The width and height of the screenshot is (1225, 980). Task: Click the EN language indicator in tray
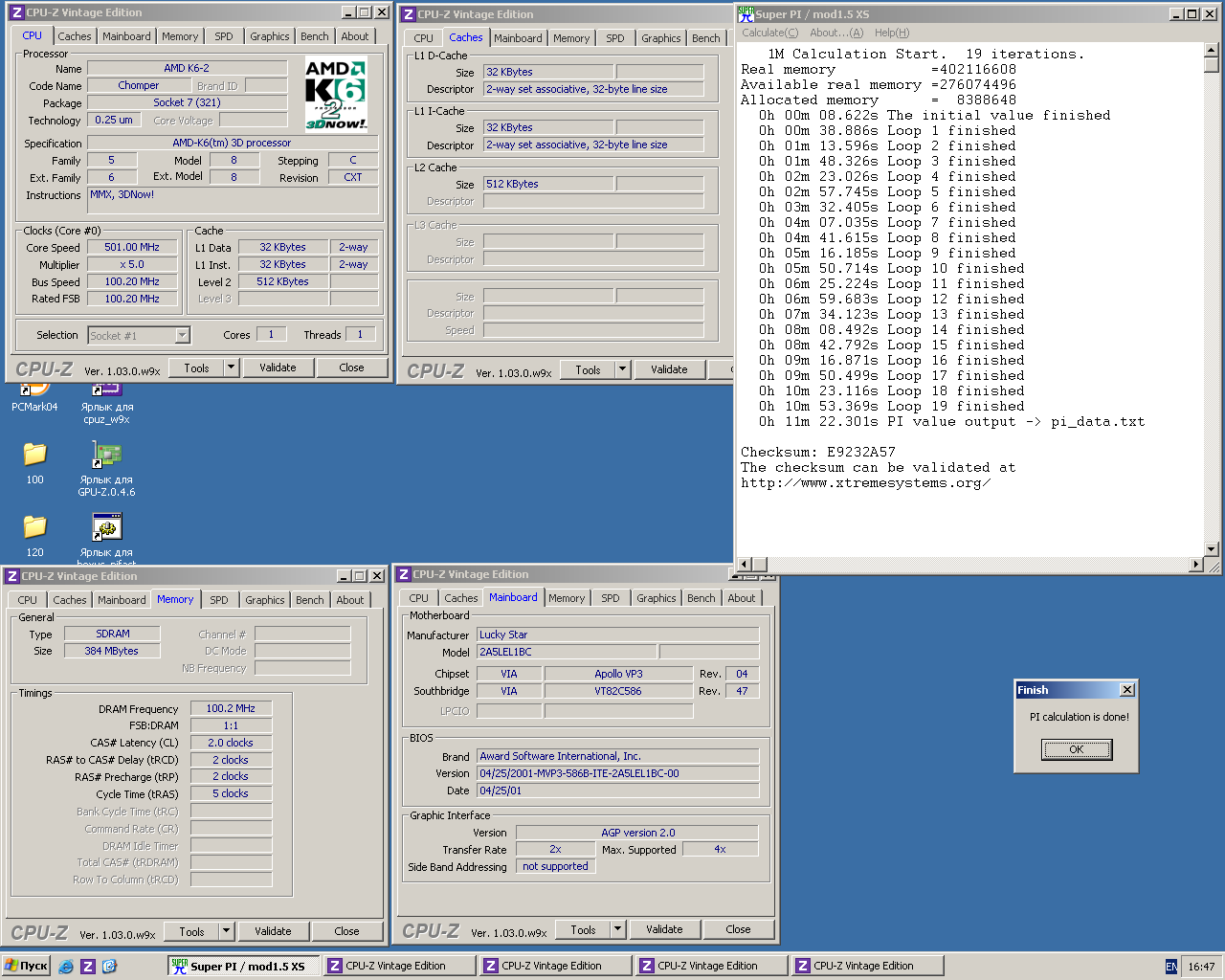point(1171,967)
